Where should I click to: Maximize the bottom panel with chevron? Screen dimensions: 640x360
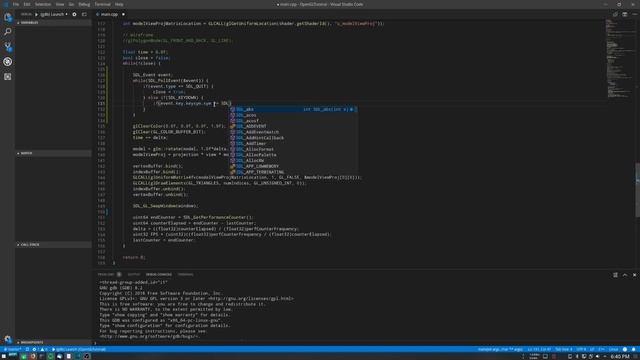point(625,275)
